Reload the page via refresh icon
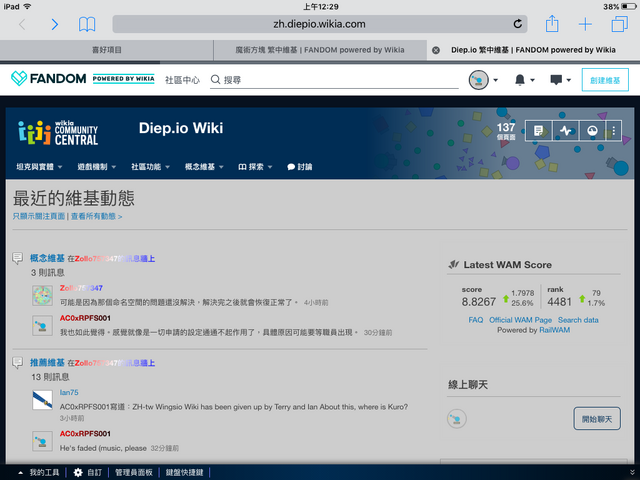 [518, 24]
